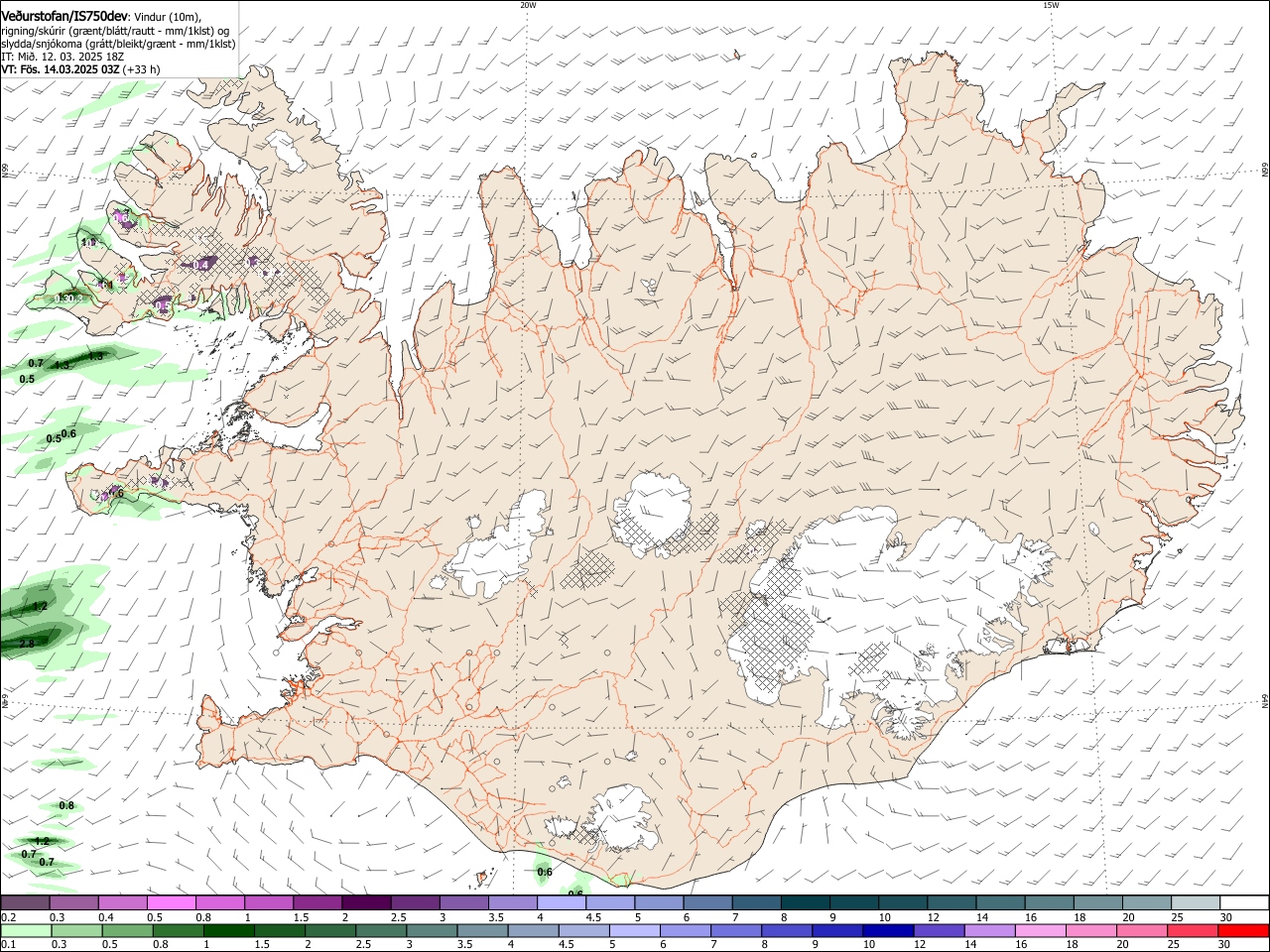
Task: Click the pale gray swatch starting at 25 in upper legend
Action: click(1196, 902)
